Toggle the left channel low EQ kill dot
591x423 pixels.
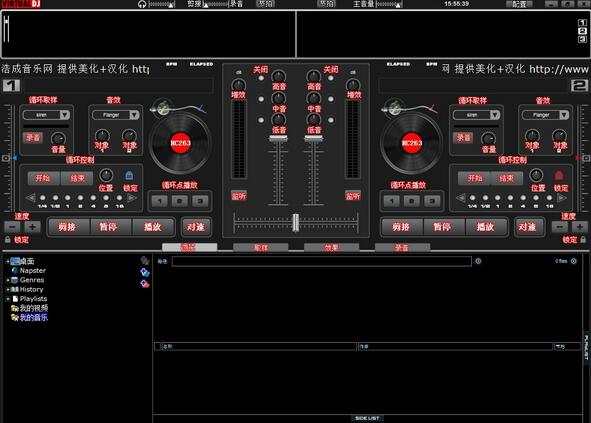261,120
